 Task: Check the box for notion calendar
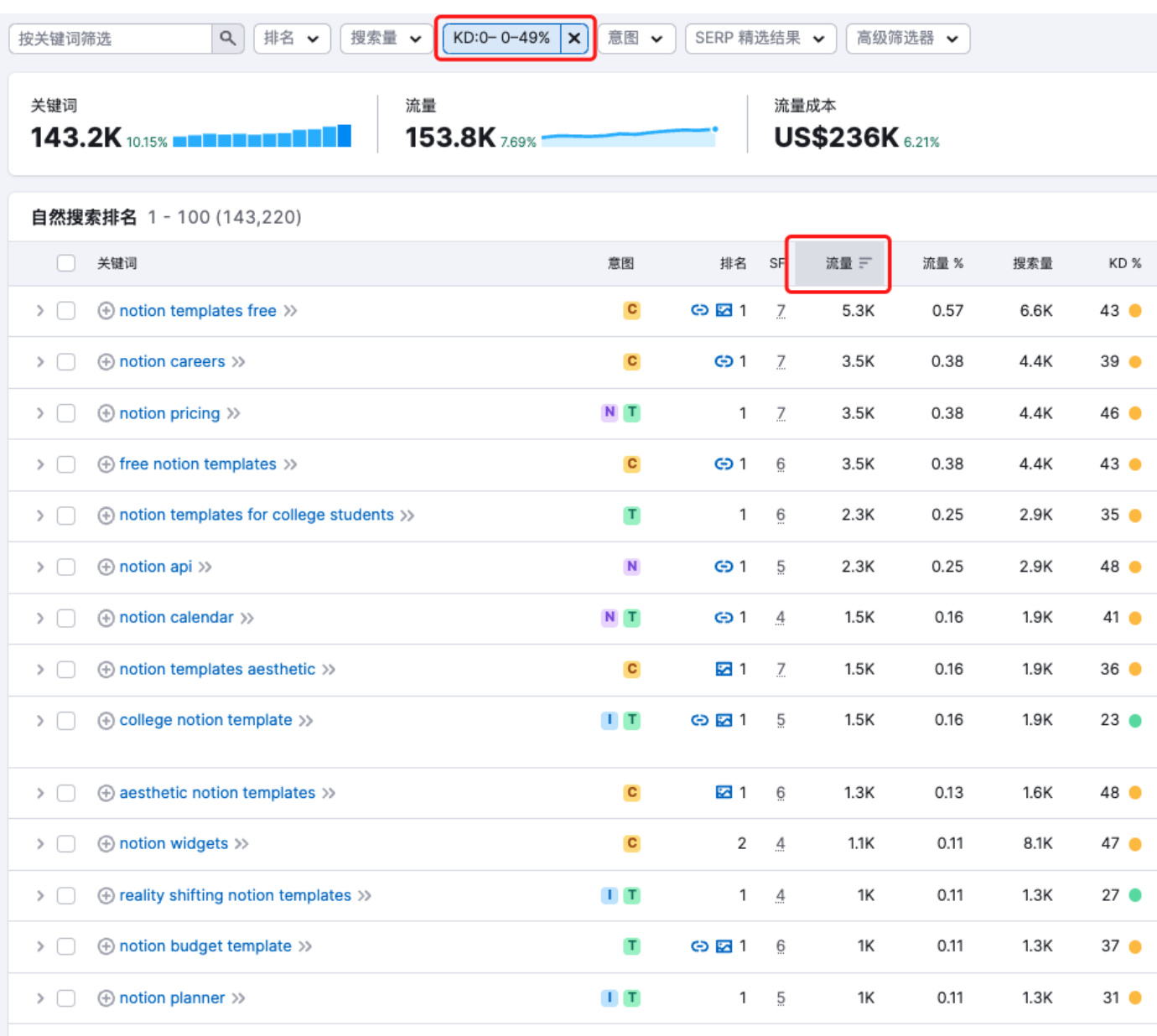point(66,619)
